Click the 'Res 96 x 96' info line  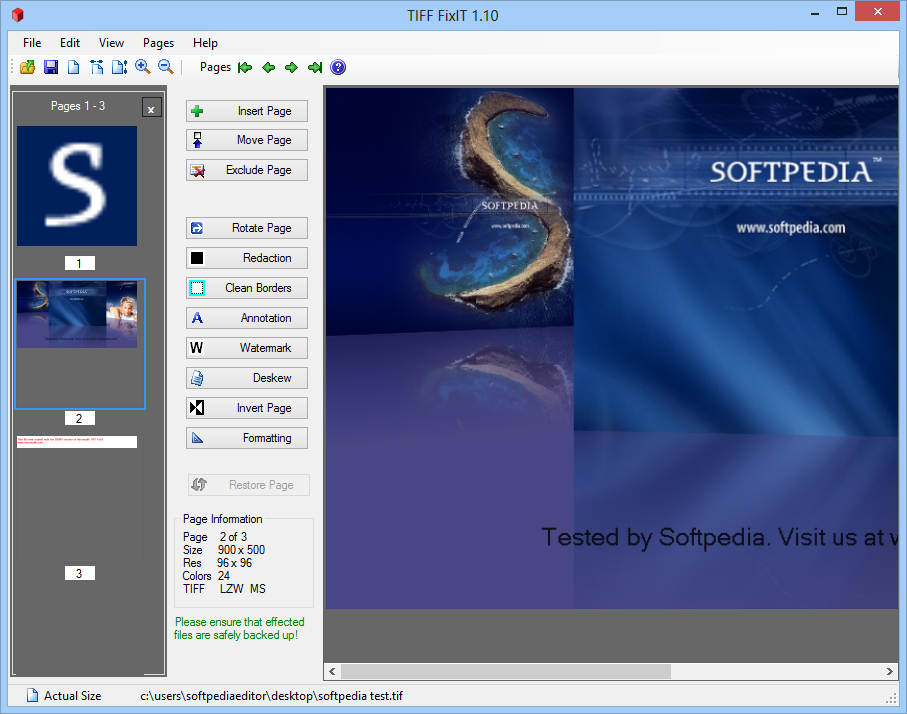pos(217,563)
